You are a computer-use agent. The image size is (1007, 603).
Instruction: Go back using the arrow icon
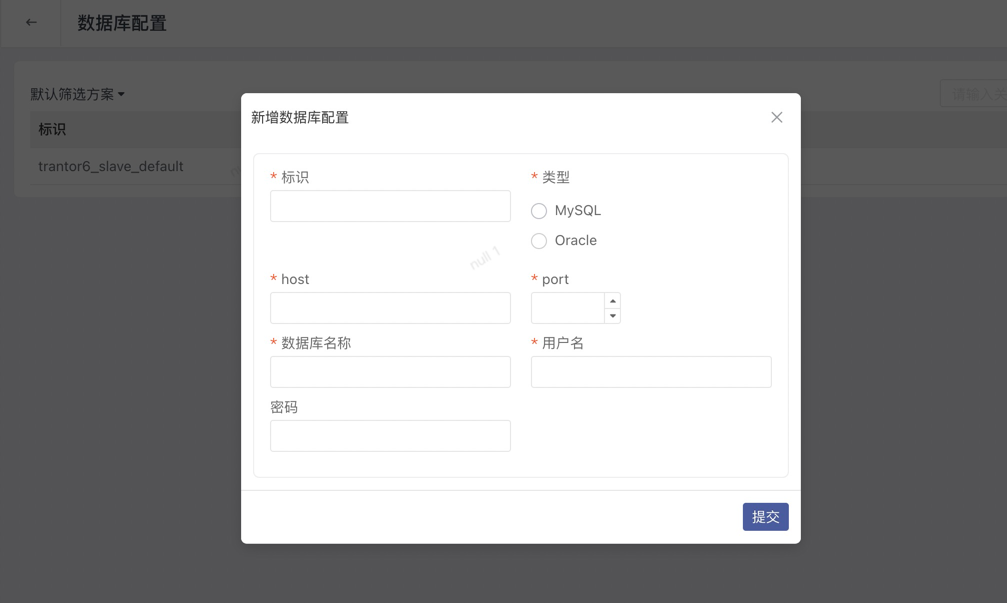[31, 22]
